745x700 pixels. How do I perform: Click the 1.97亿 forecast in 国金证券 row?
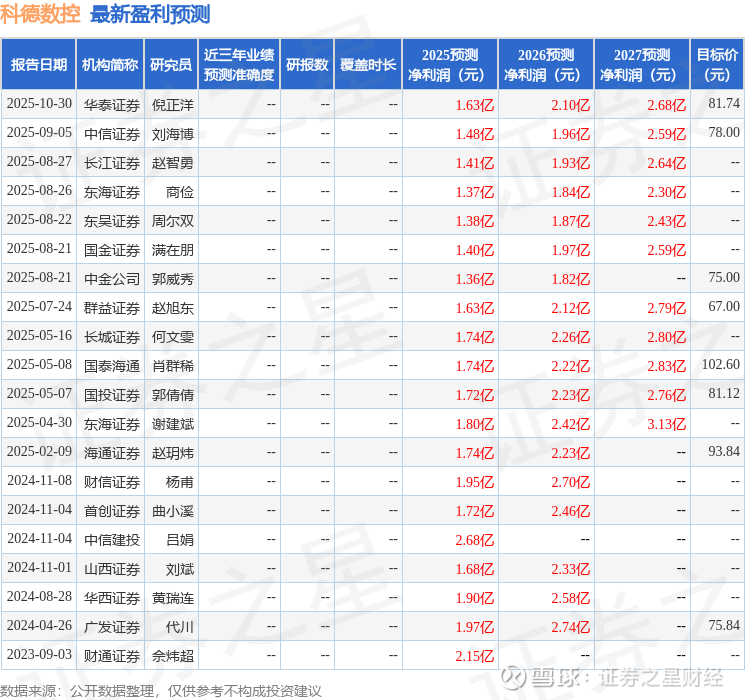click(x=570, y=250)
